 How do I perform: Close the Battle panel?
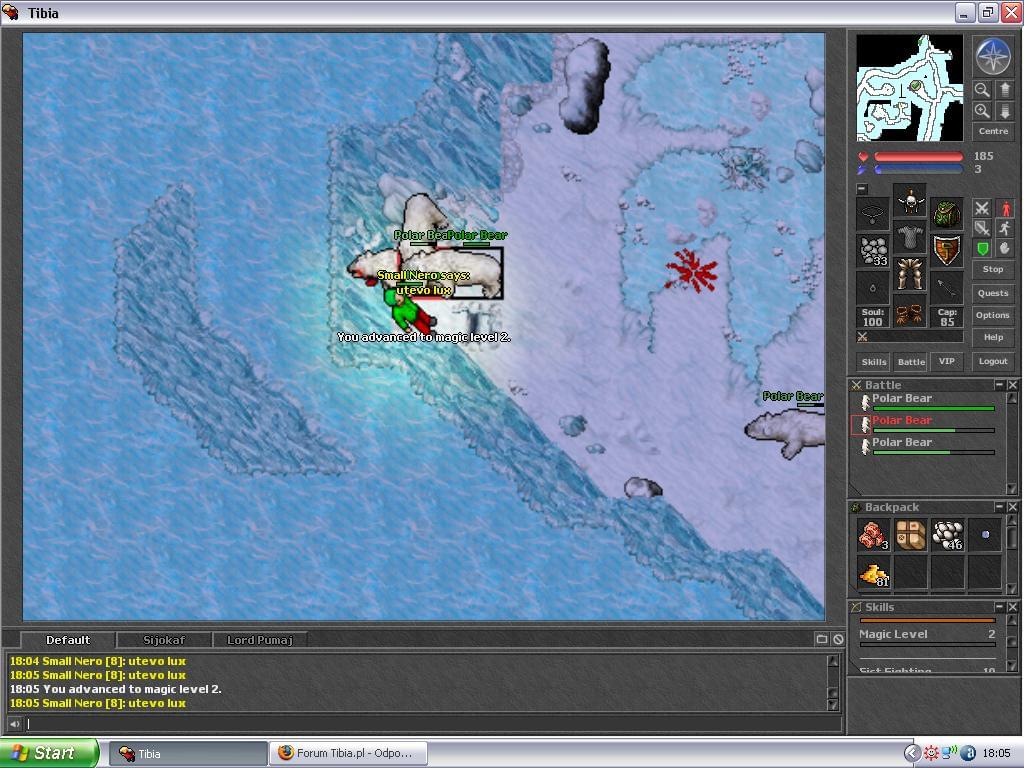point(1012,385)
